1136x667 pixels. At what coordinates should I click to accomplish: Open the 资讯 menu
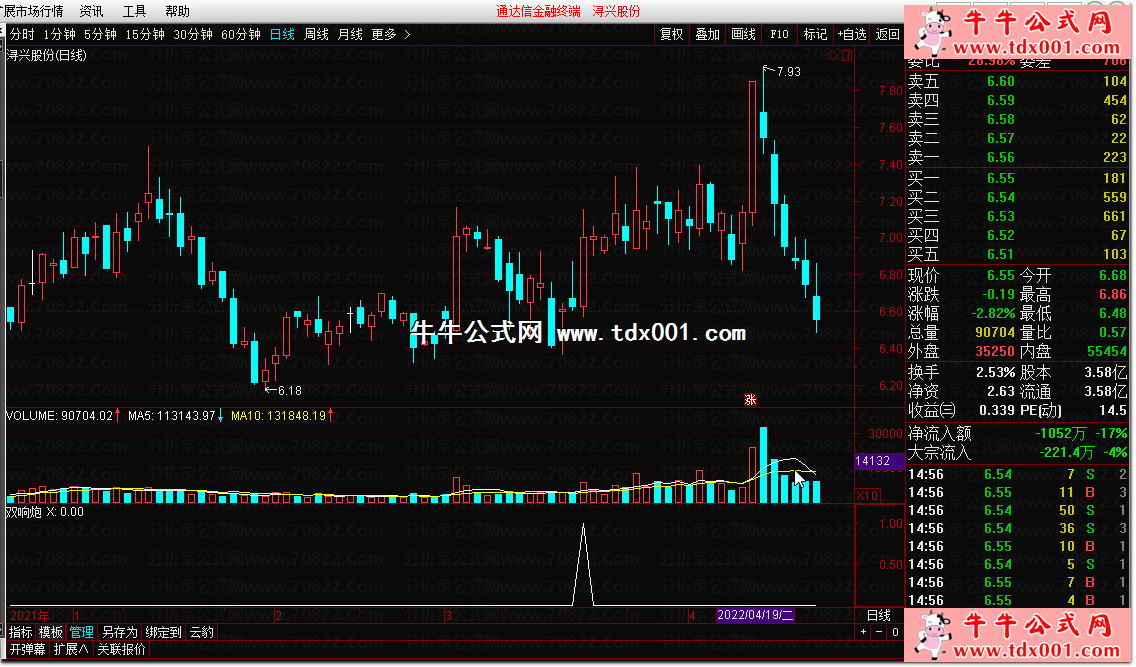[x=91, y=11]
